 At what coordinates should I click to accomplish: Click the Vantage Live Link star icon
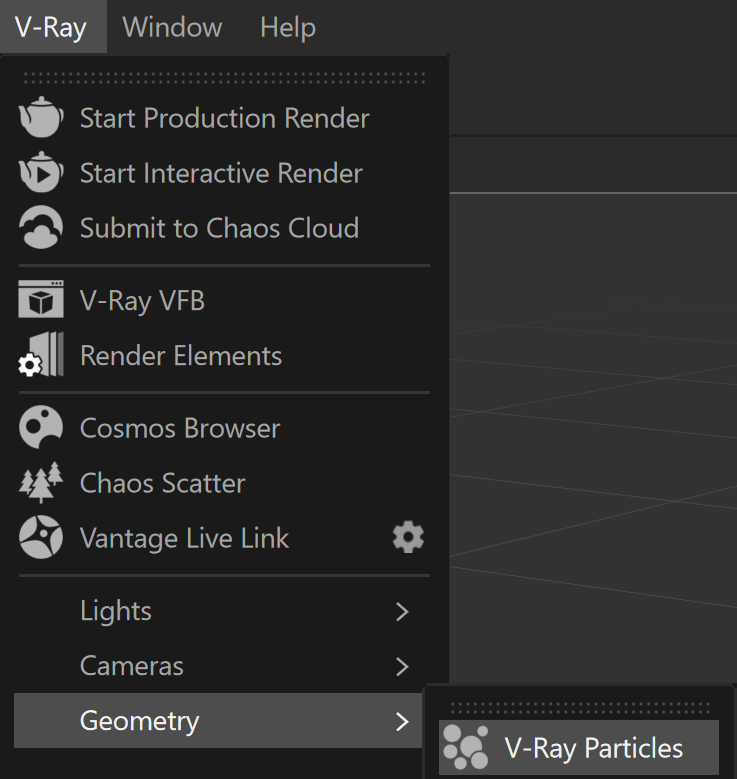(x=41, y=537)
